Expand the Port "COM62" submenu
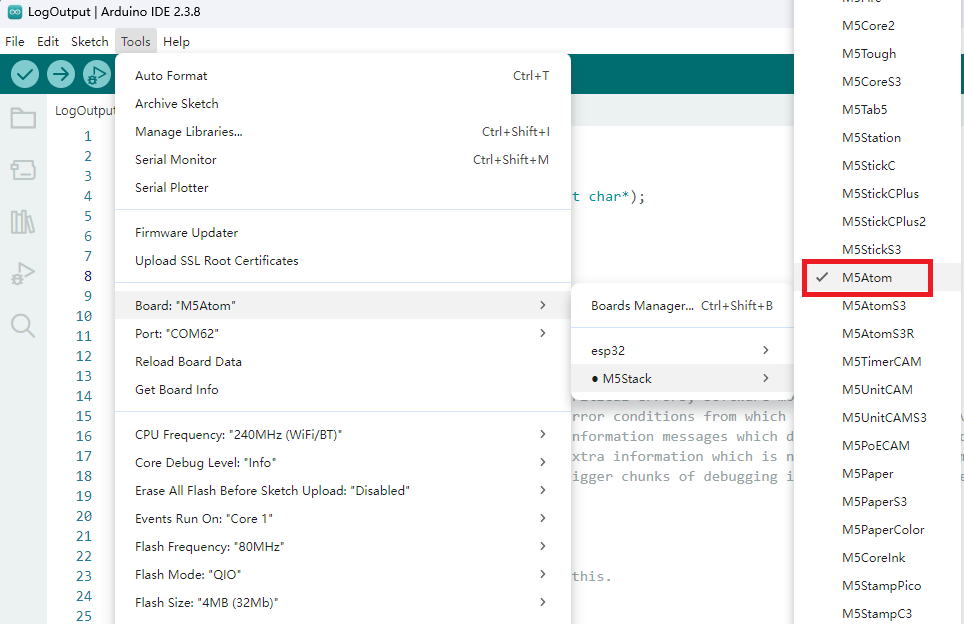This screenshot has width=964, height=624. click(x=342, y=333)
